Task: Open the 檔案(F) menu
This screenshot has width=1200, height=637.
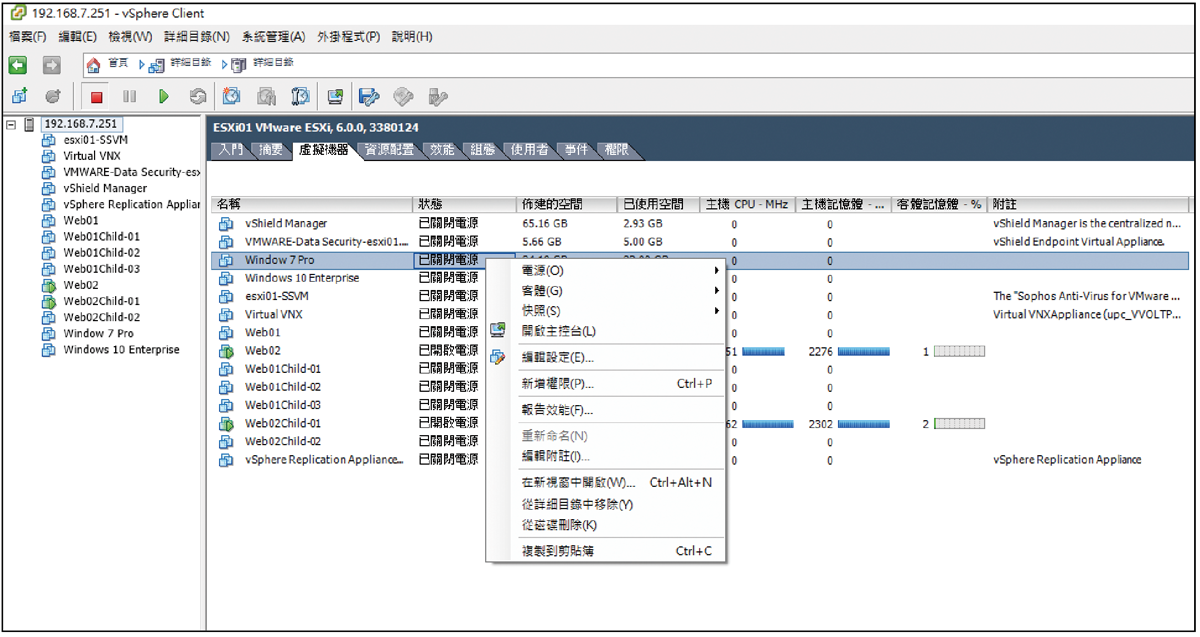Action: [28, 37]
